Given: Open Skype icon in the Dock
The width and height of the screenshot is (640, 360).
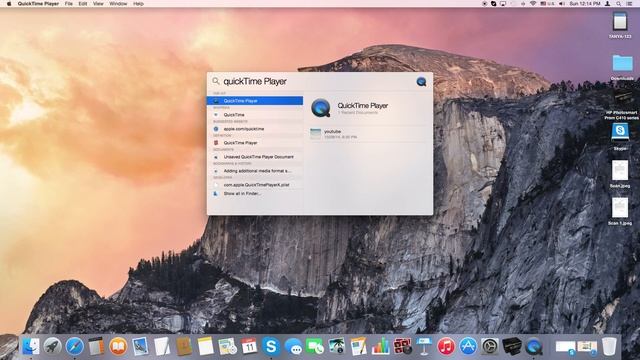Looking at the screenshot, I should [271, 347].
